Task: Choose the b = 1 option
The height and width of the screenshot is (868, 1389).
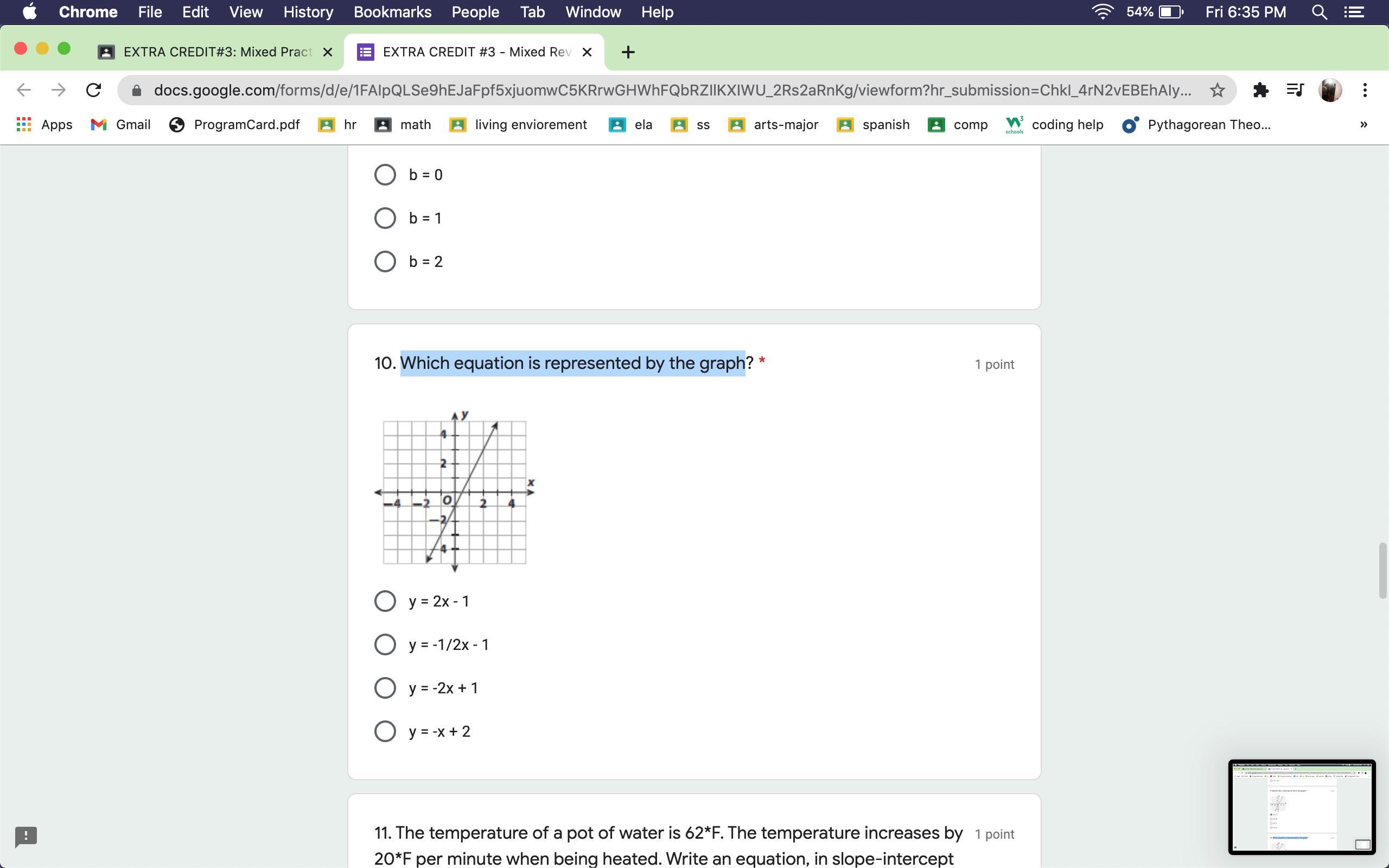Action: [x=385, y=218]
